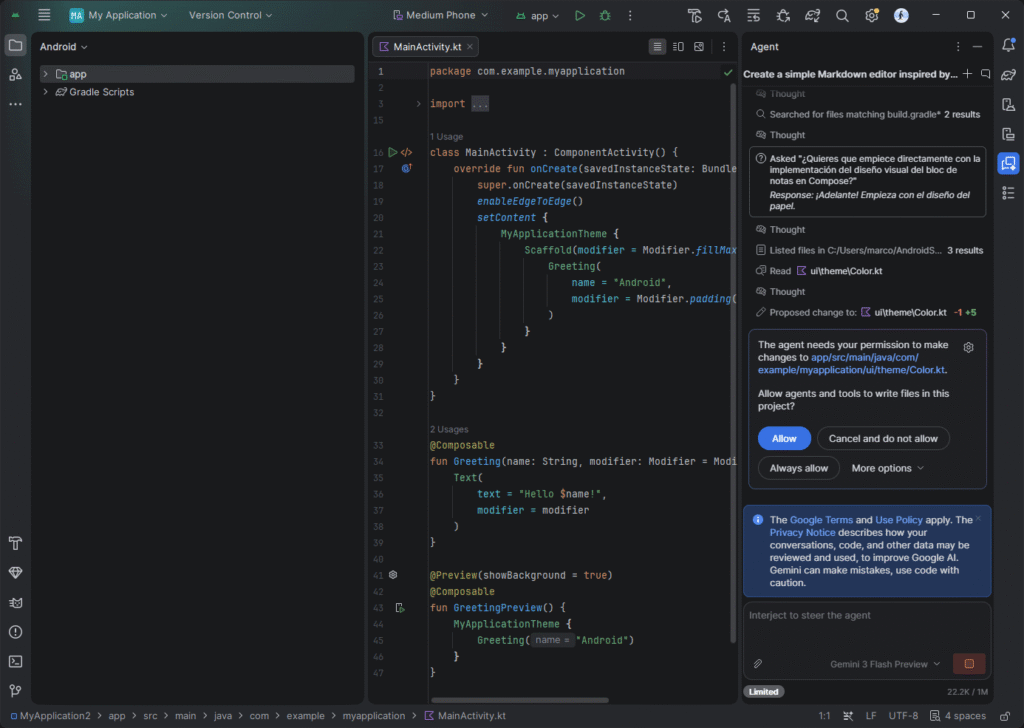Open Version Control dropdown
This screenshot has height=728, width=1024.
point(231,15)
